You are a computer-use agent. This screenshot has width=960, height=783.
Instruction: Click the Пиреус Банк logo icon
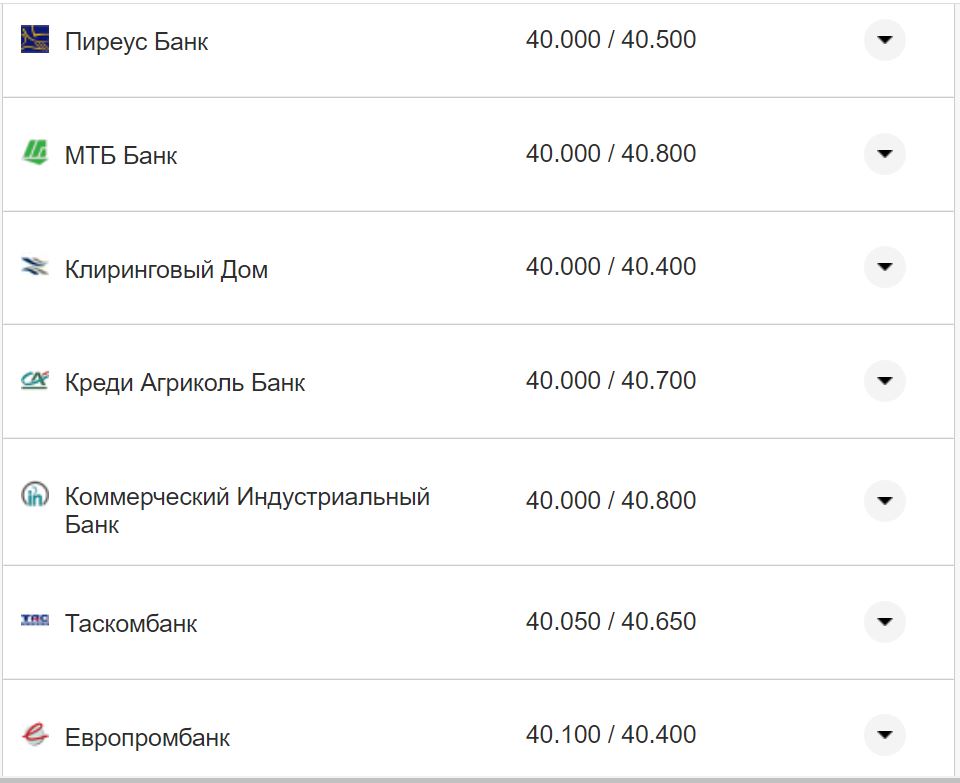(33, 40)
